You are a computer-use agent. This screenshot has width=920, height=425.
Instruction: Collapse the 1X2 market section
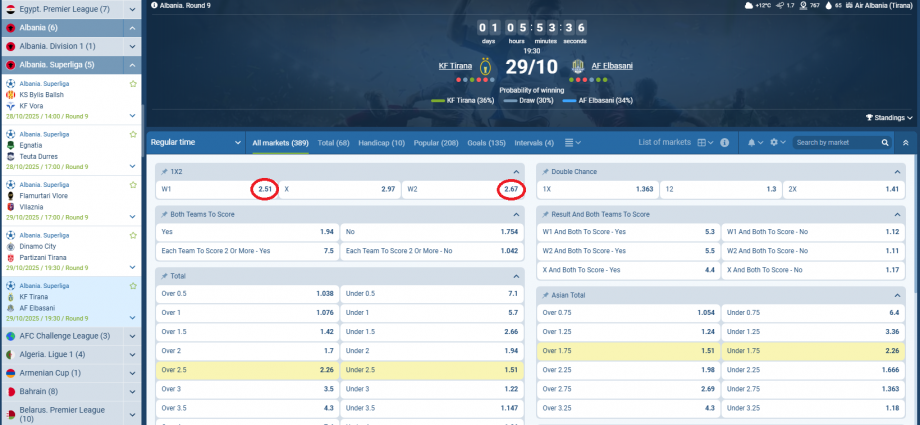click(x=517, y=172)
